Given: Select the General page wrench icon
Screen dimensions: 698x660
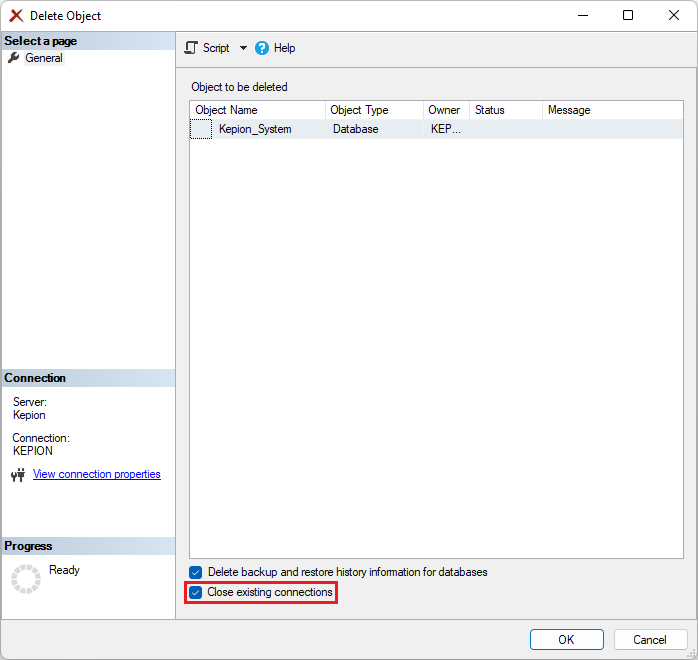Looking at the screenshot, I should (13, 58).
